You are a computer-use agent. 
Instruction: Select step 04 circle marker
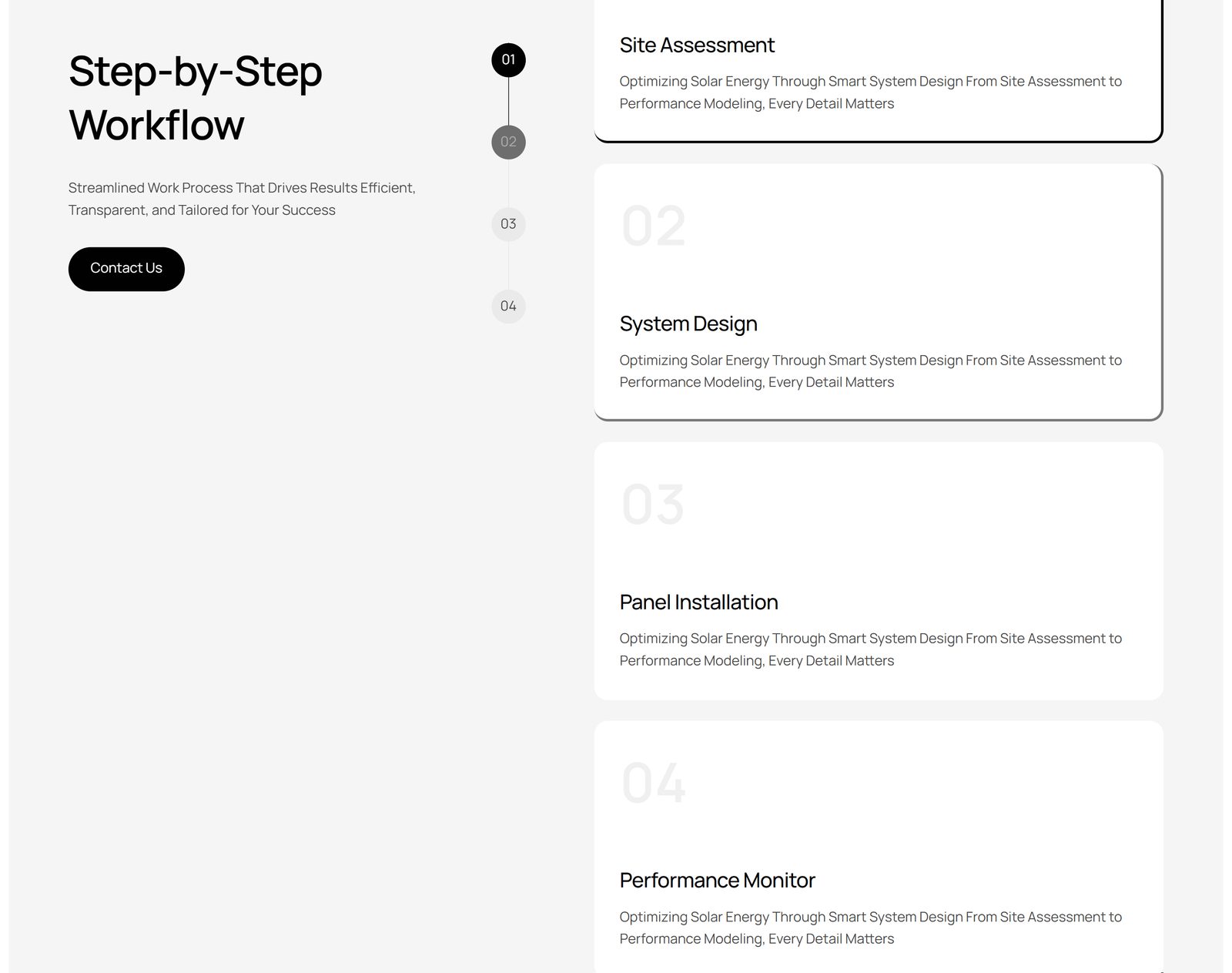coord(508,306)
